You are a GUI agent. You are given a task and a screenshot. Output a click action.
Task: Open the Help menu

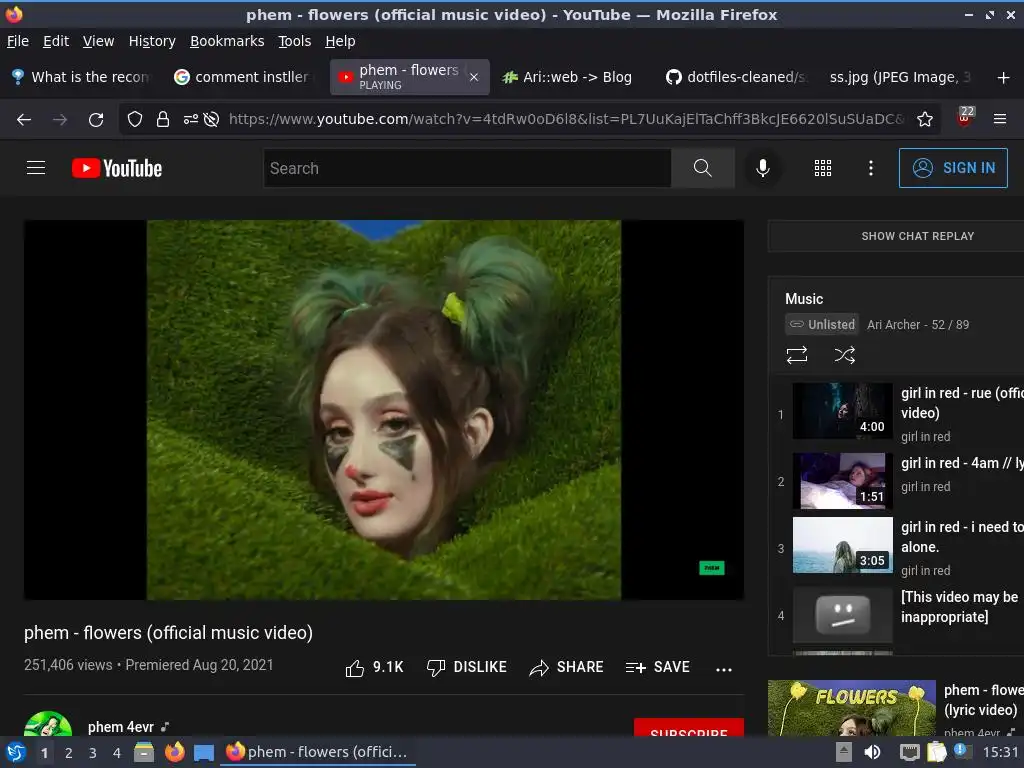[340, 41]
